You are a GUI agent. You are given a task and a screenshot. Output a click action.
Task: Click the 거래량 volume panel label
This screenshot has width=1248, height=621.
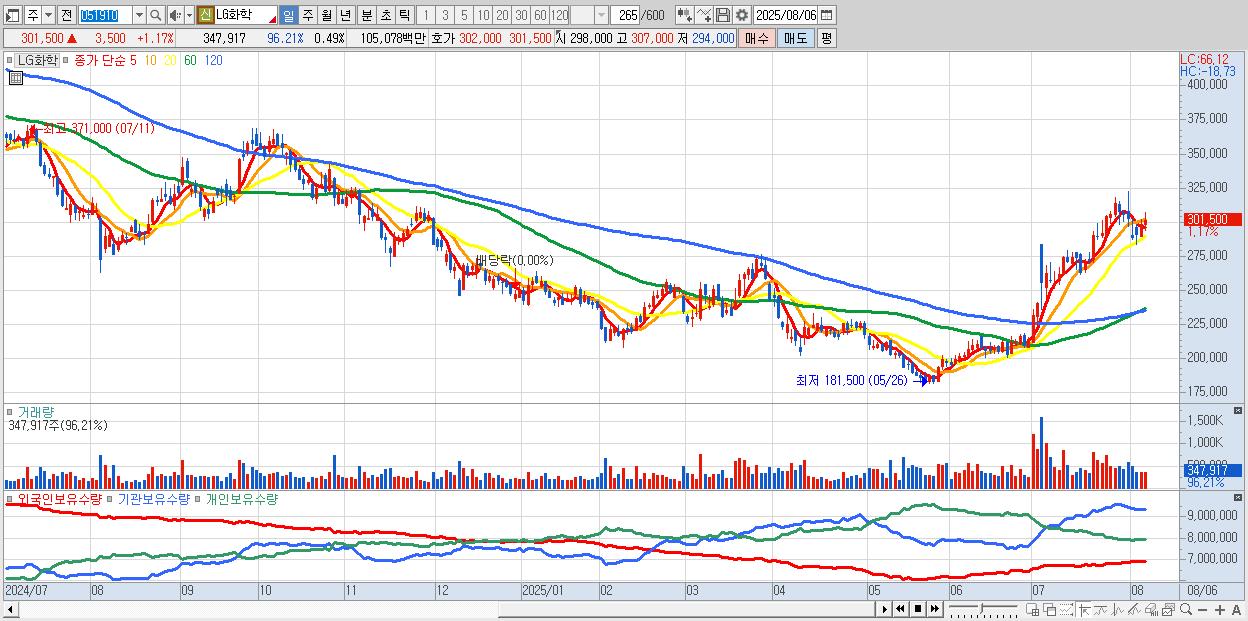[34, 411]
